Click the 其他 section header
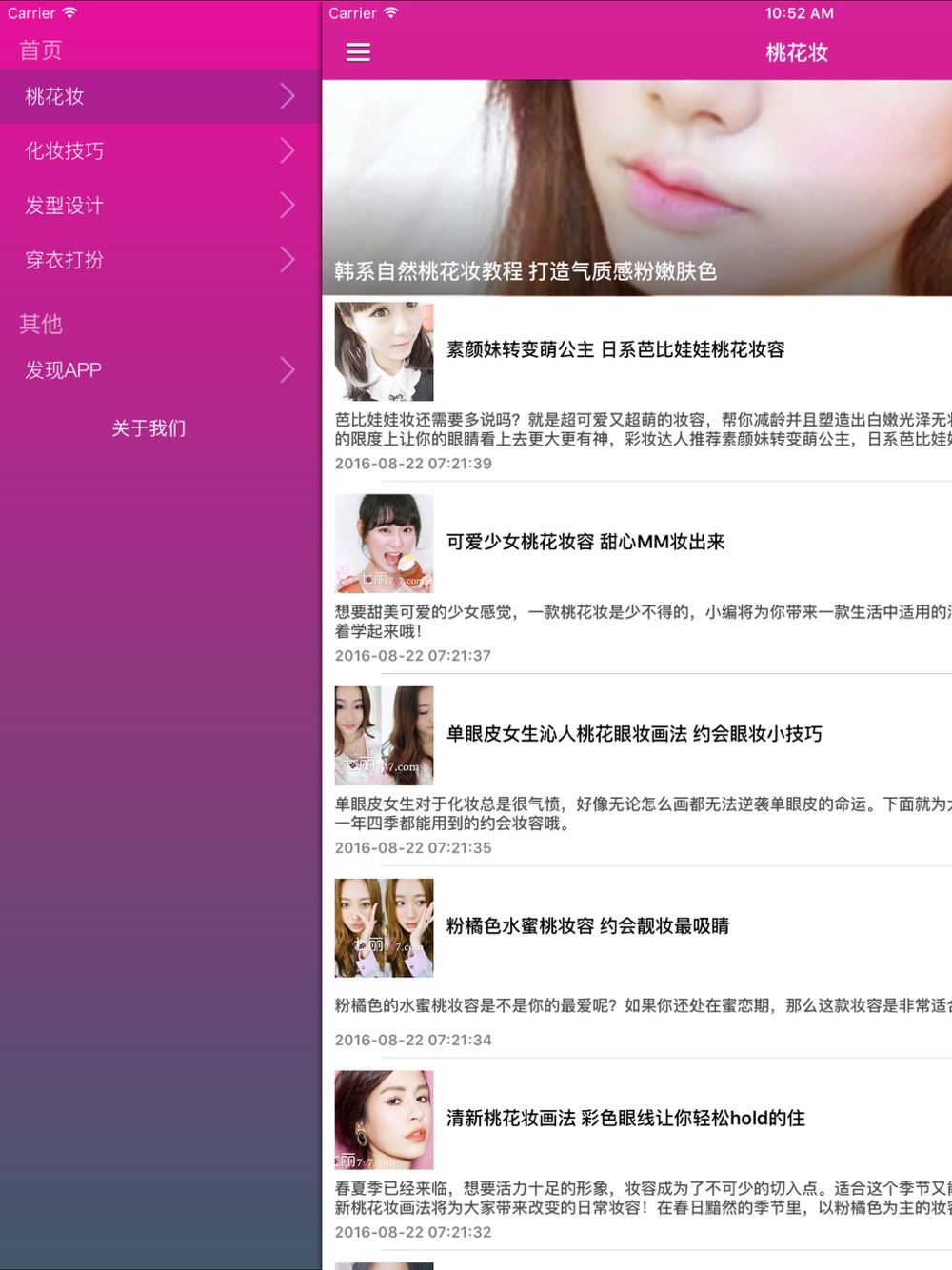Image resolution: width=952 pixels, height=1270 pixels. [x=41, y=324]
